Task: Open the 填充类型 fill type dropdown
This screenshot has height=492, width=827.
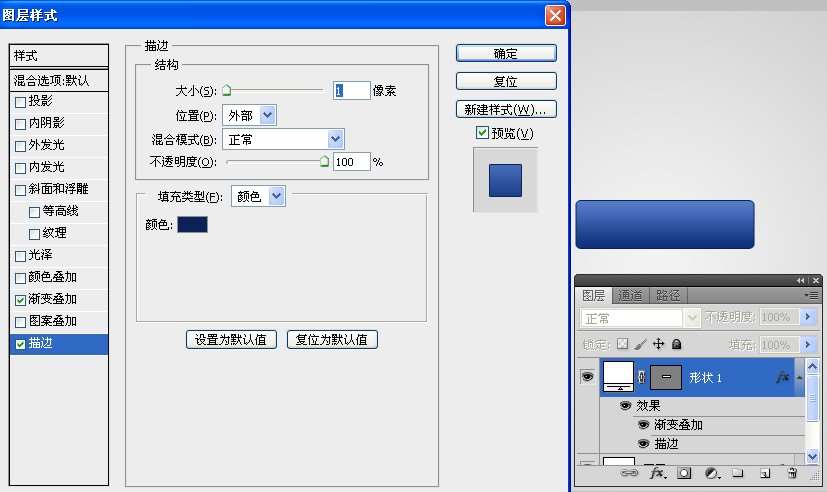Action: coord(258,197)
